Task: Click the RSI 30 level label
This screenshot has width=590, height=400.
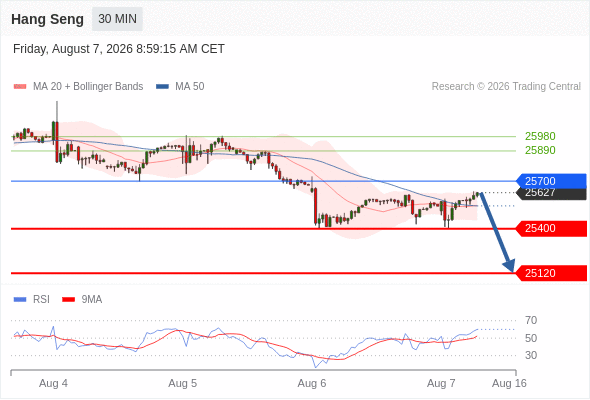Action: point(531,355)
